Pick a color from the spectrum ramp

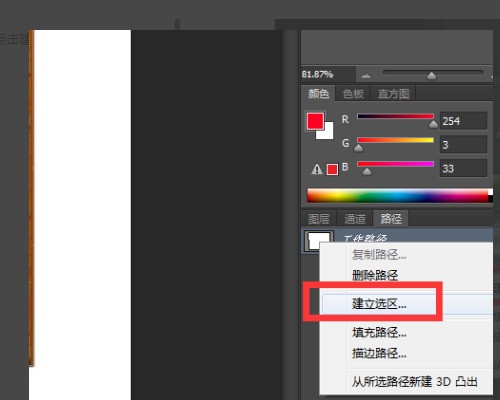(x=397, y=195)
